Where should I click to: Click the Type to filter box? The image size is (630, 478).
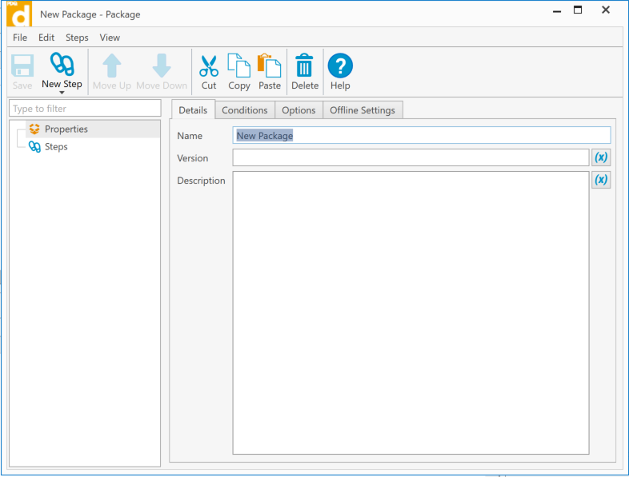[85, 108]
